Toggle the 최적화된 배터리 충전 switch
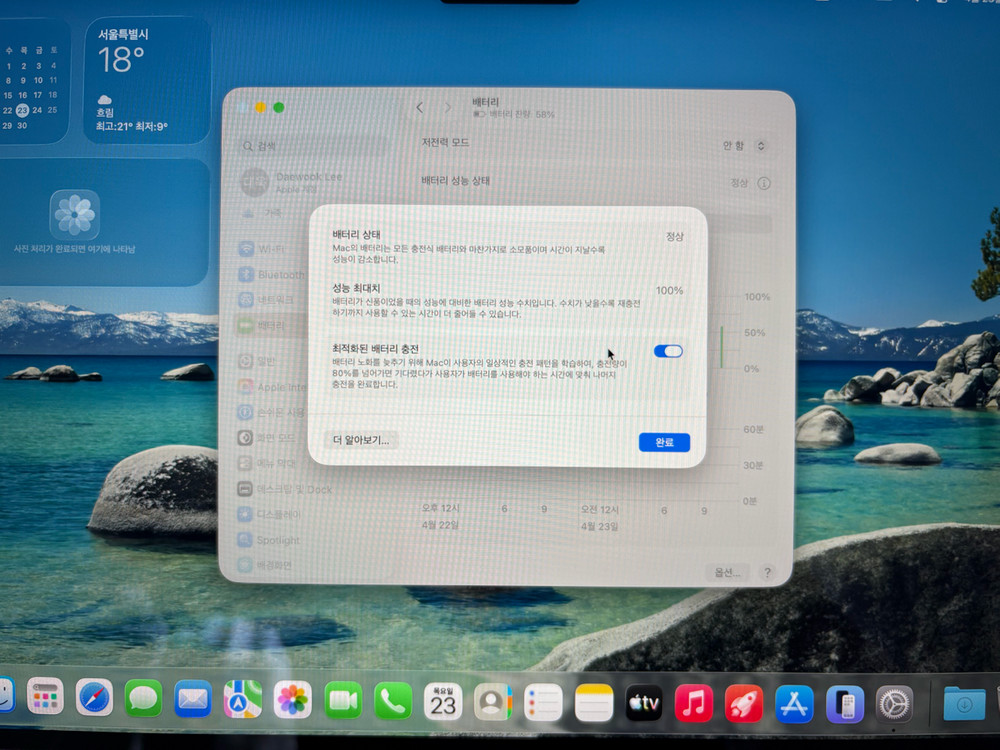 668,351
